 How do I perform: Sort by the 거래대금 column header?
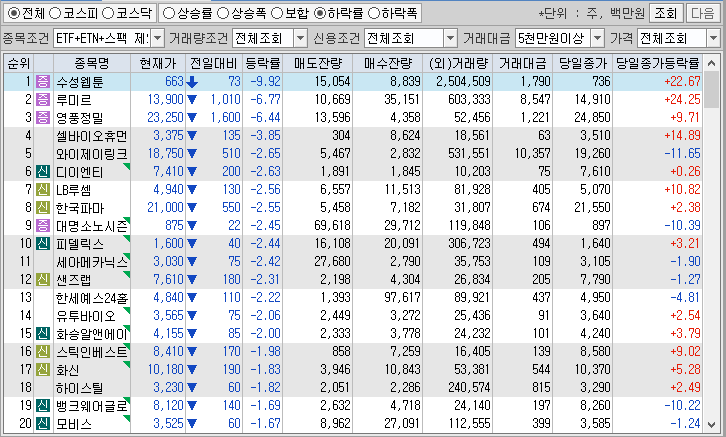click(523, 63)
